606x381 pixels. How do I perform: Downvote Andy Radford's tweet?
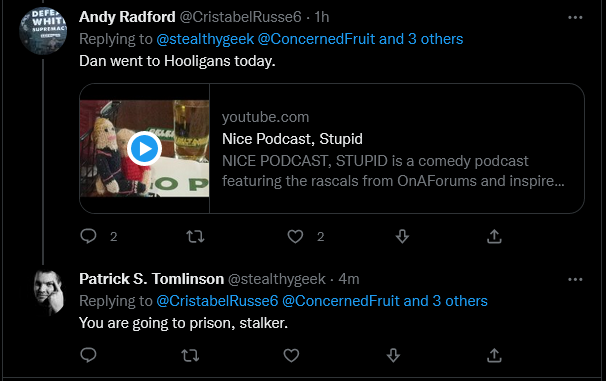(402, 236)
